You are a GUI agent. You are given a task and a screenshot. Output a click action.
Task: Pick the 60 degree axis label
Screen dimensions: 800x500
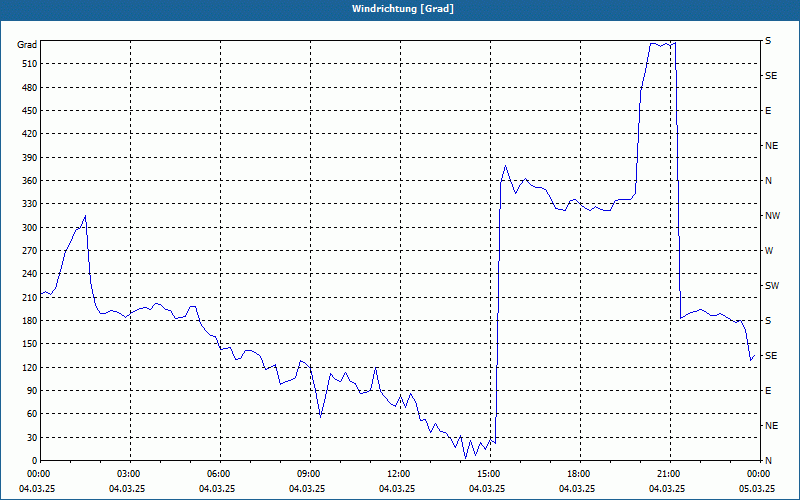(x=32, y=414)
